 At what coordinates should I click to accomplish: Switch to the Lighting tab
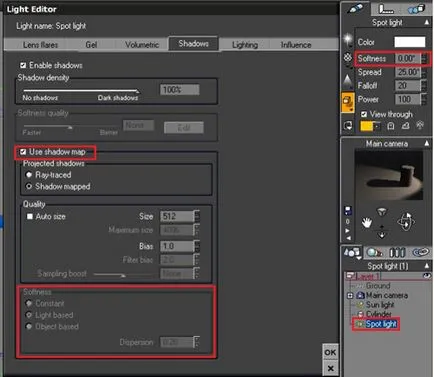(245, 45)
